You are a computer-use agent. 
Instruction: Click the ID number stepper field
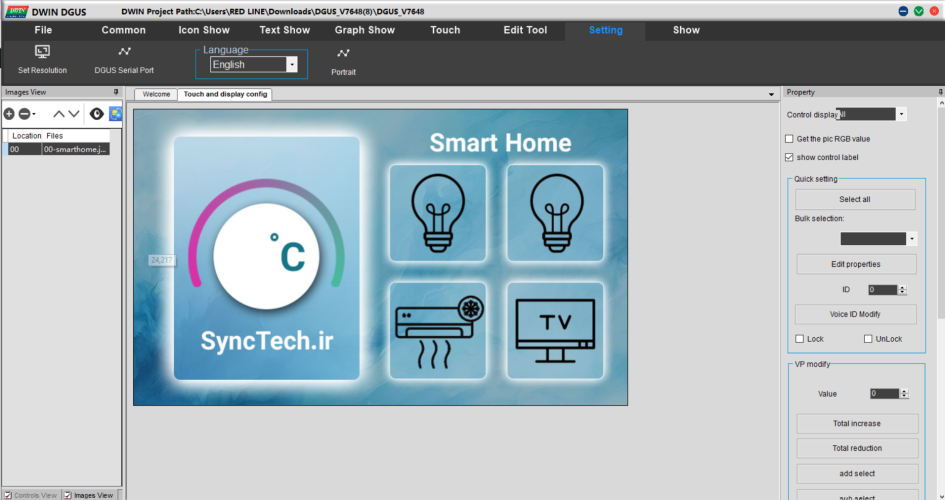[x=882, y=289]
